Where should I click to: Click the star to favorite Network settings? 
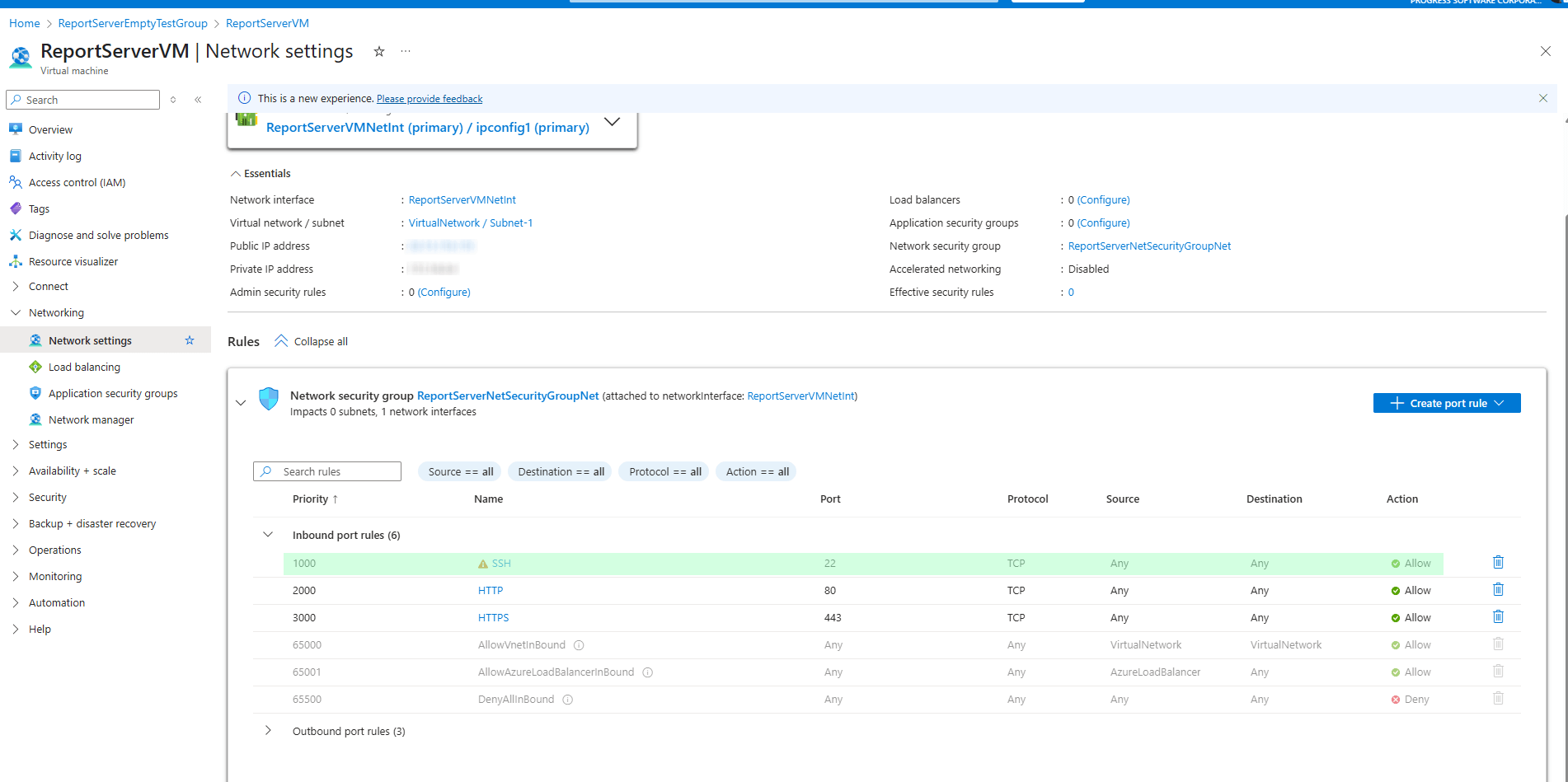click(x=189, y=339)
